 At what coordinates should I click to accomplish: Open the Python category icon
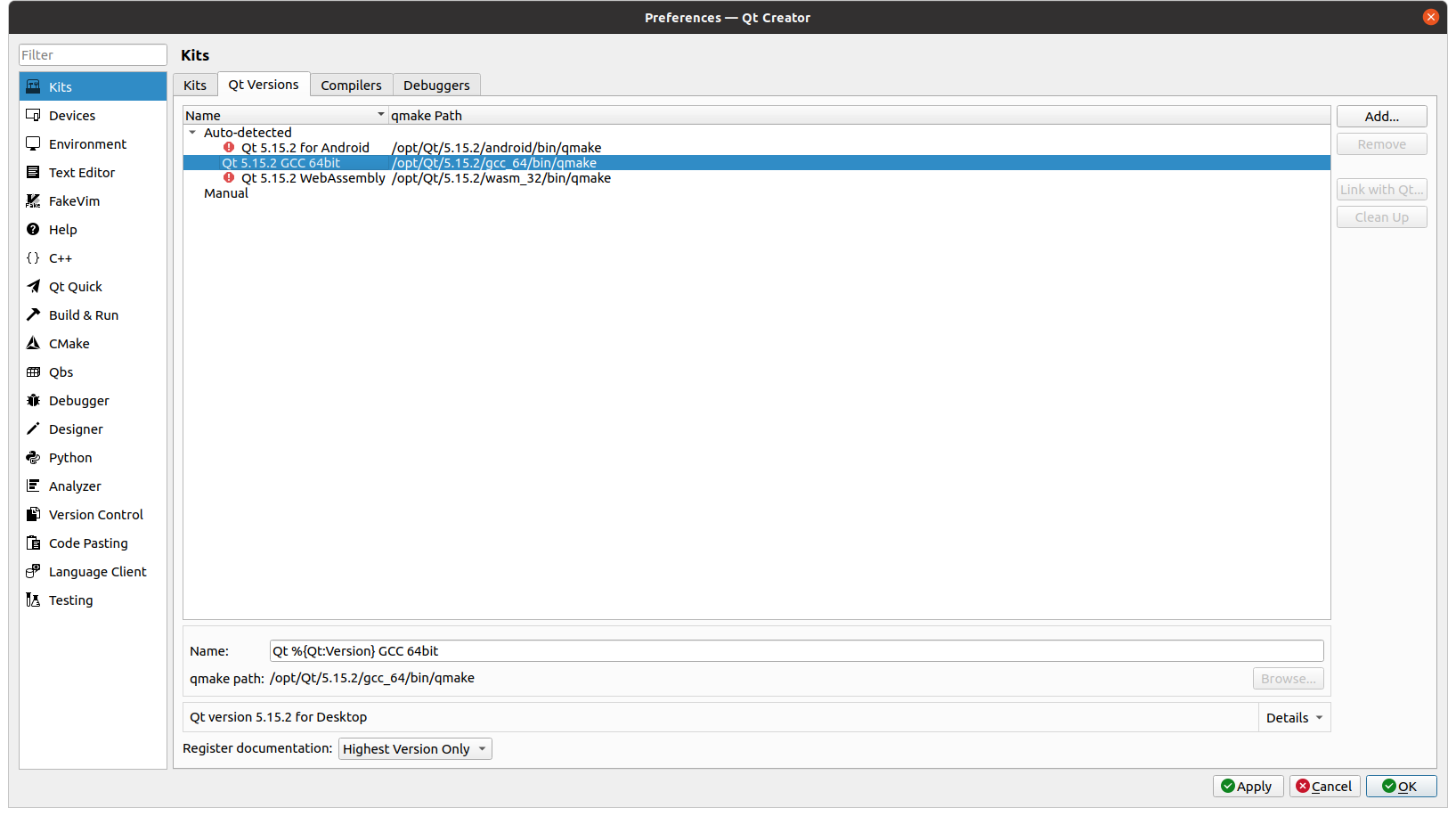[33, 457]
